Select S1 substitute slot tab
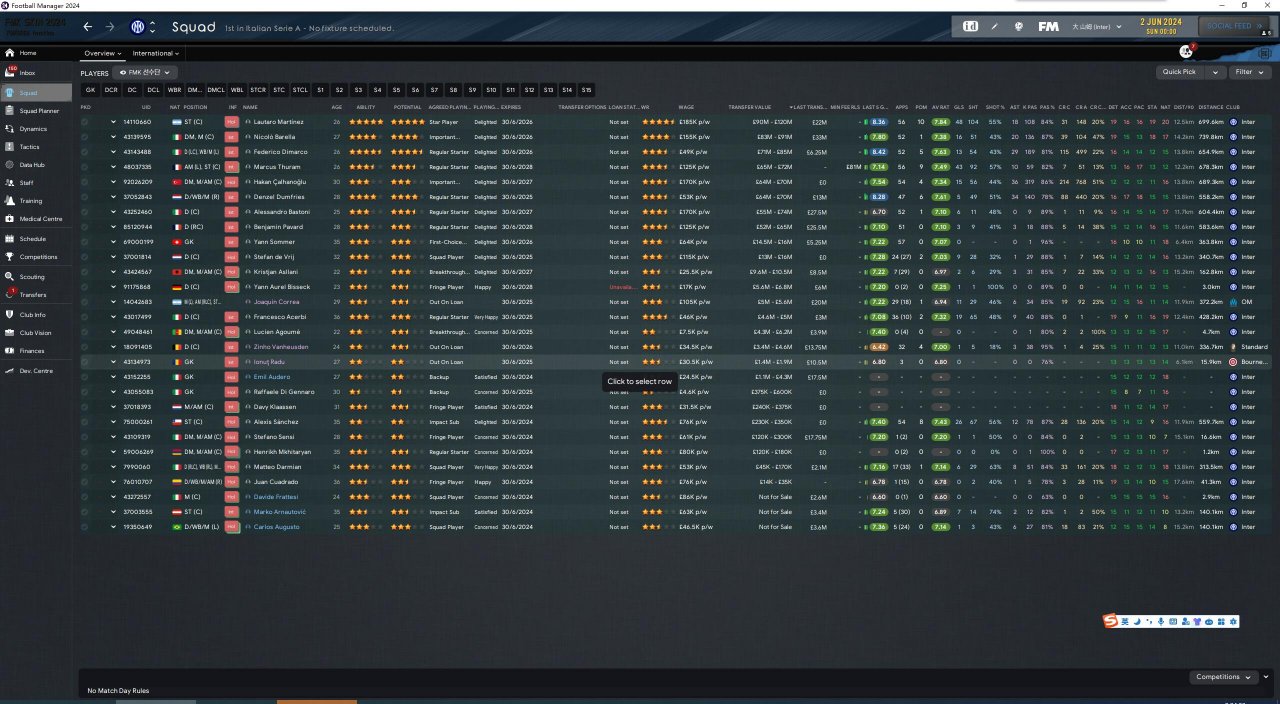Image resolution: width=1280 pixels, height=704 pixels. (x=320, y=90)
